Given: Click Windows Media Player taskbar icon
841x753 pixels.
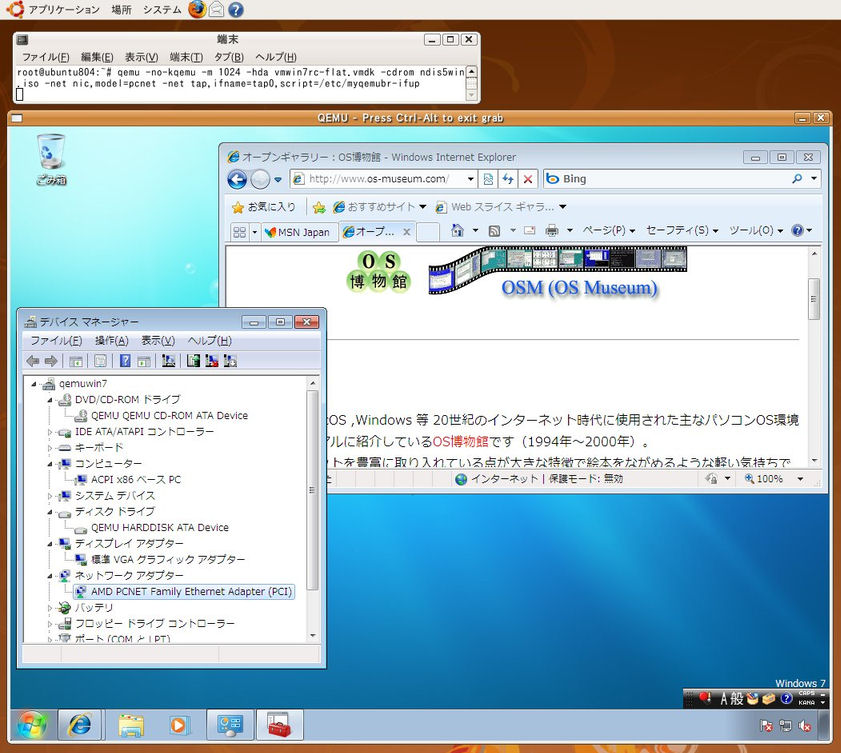Looking at the screenshot, I should point(179,726).
